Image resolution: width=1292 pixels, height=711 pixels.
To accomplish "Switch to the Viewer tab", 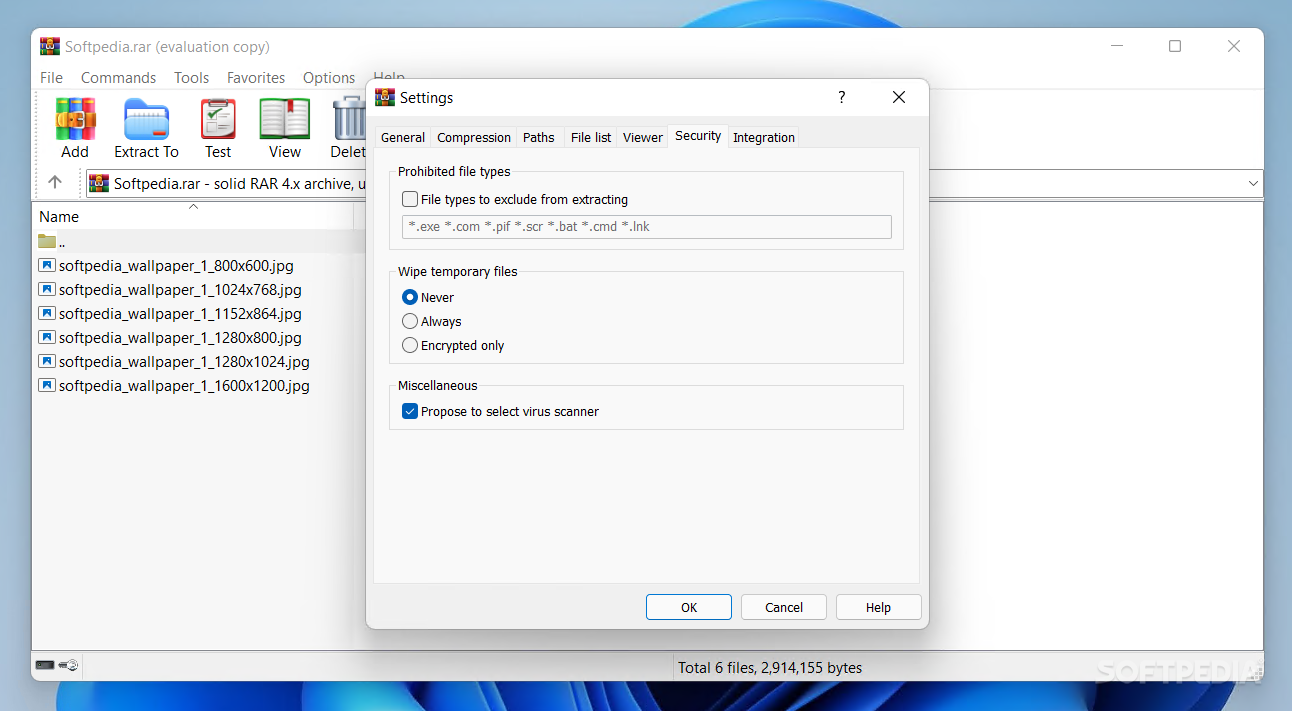I will (x=643, y=138).
